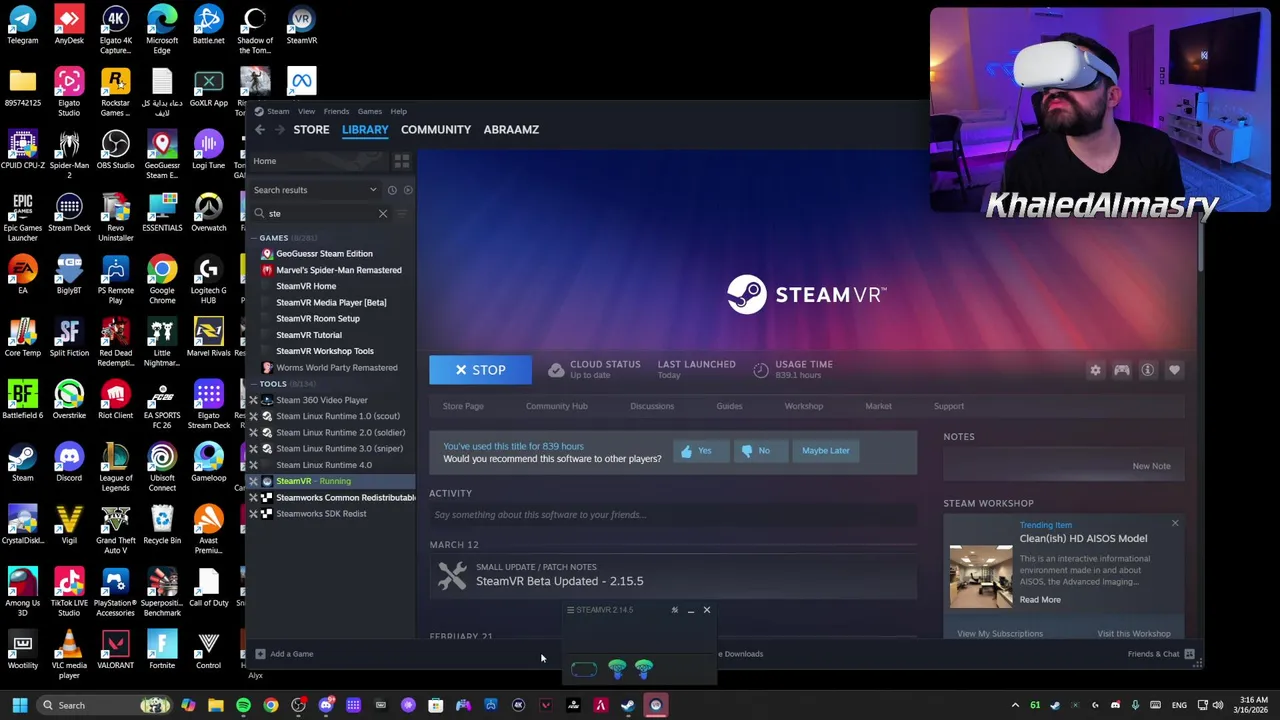Click Visit this Workshop link
1280x720 pixels.
click(1133, 633)
